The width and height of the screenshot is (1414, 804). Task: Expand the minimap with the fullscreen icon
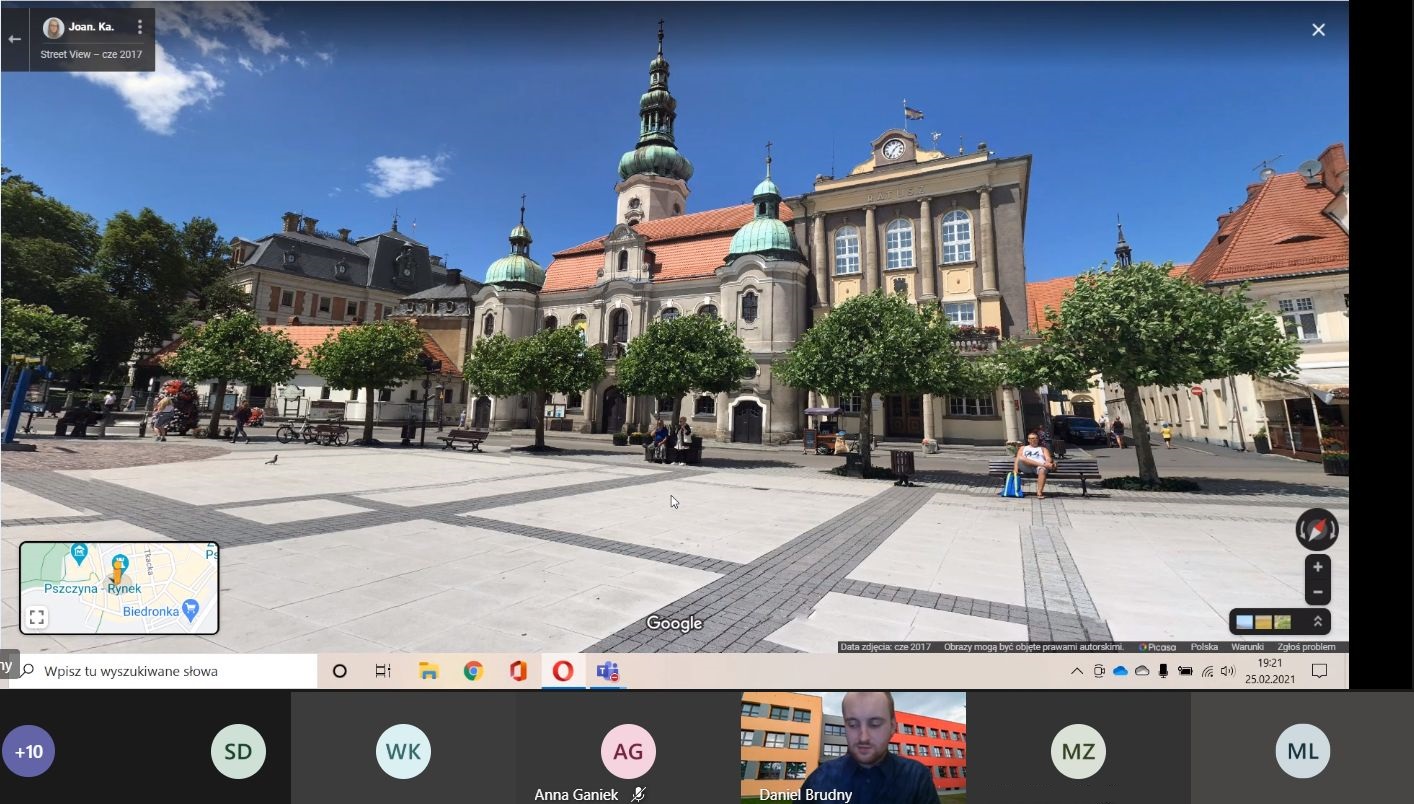pyautogui.click(x=37, y=617)
